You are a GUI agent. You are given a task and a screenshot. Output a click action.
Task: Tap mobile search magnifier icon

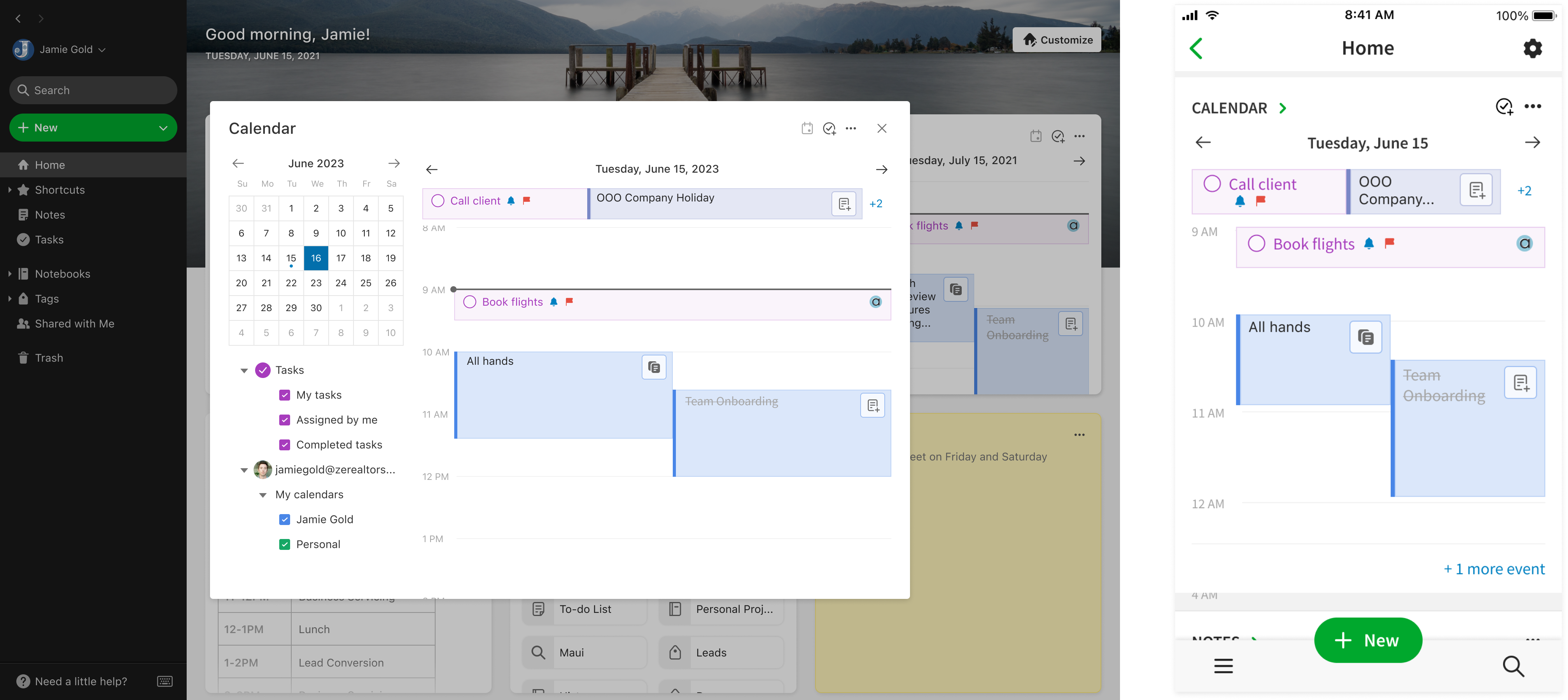click(1513, 666)
